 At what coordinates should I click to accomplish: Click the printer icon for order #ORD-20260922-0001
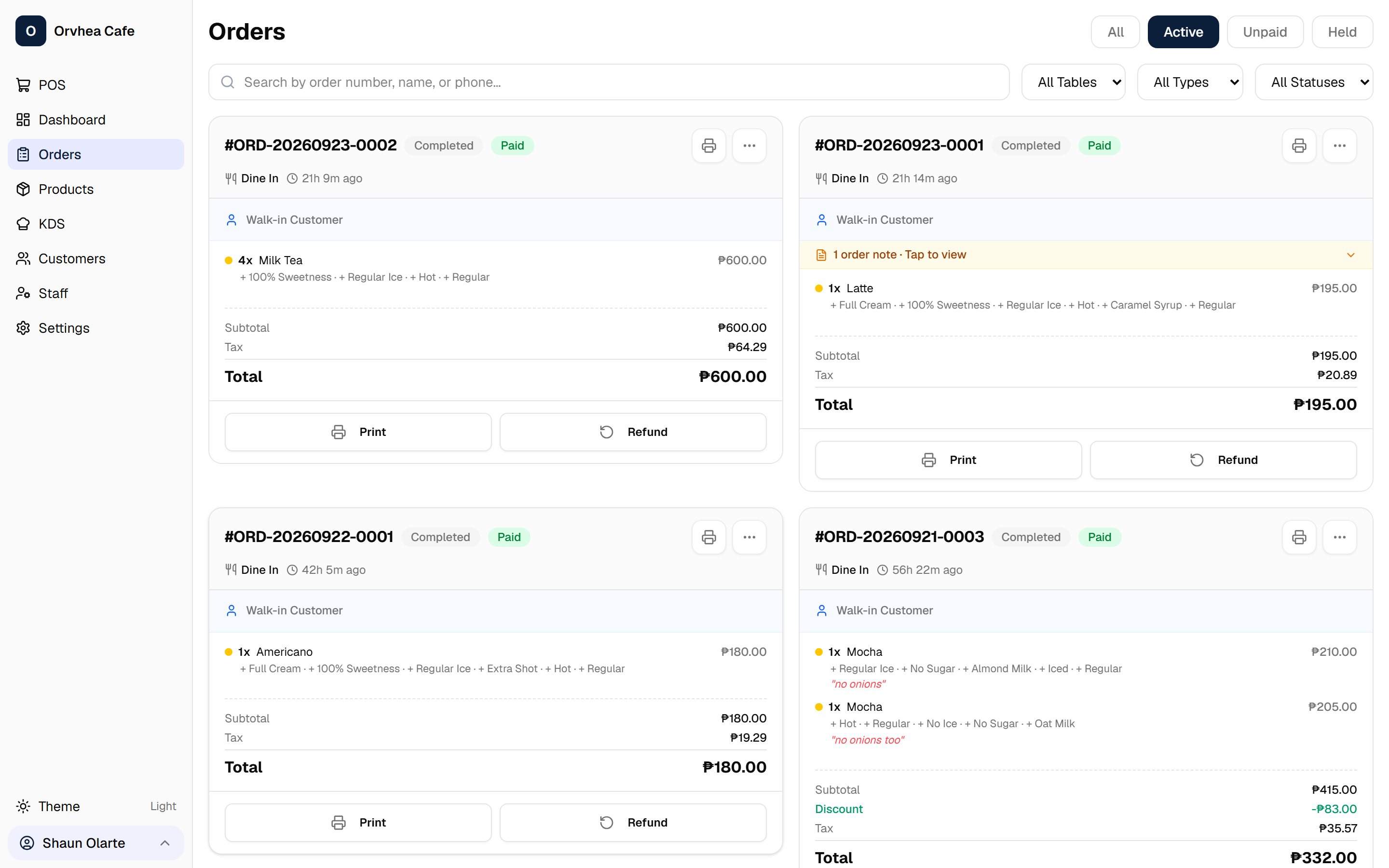tap(709, 537)
